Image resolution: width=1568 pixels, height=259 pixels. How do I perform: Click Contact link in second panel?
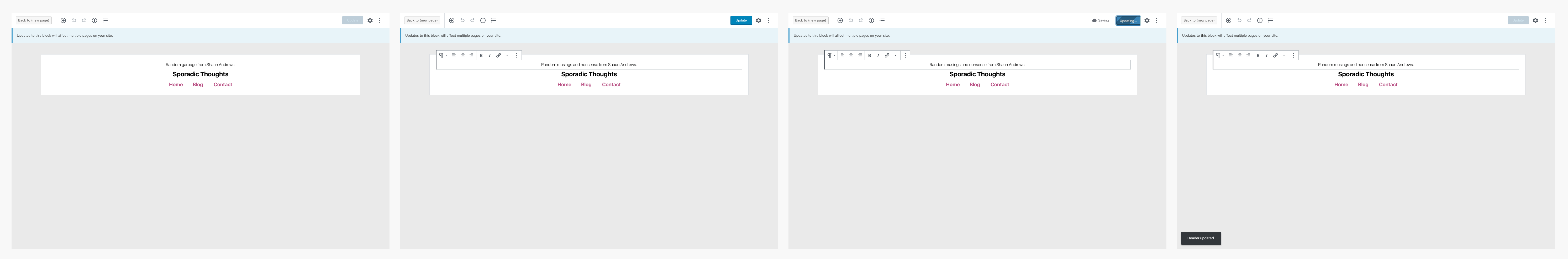611,84
